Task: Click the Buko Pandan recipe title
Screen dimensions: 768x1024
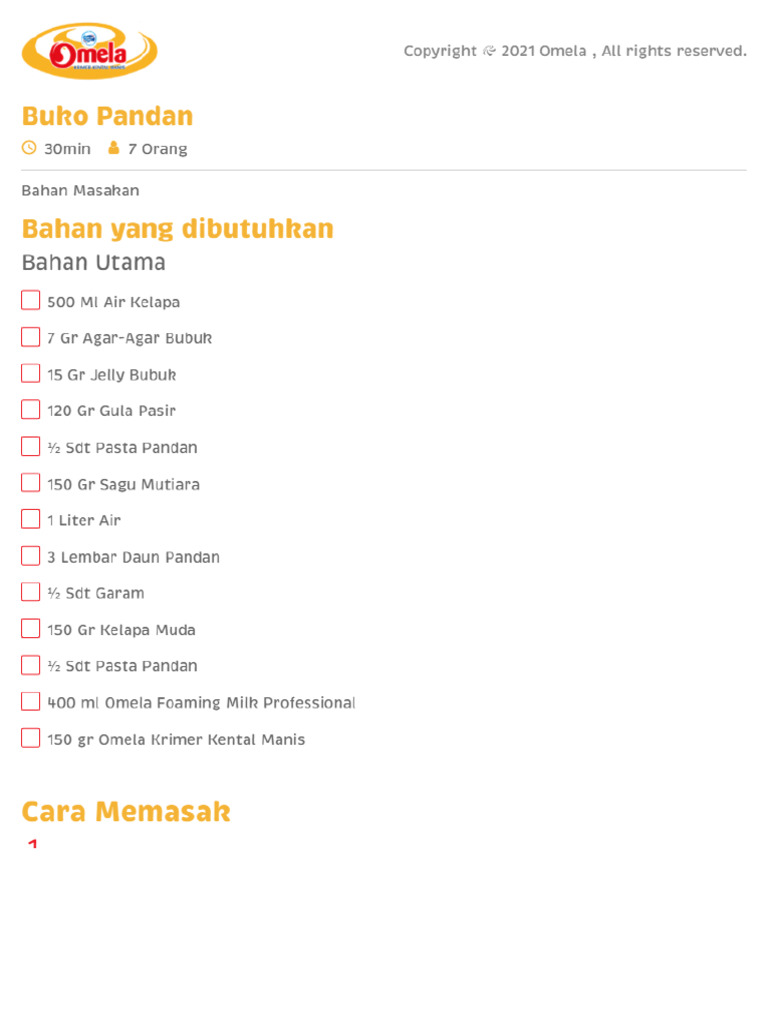Action: [x=107, y=116]
